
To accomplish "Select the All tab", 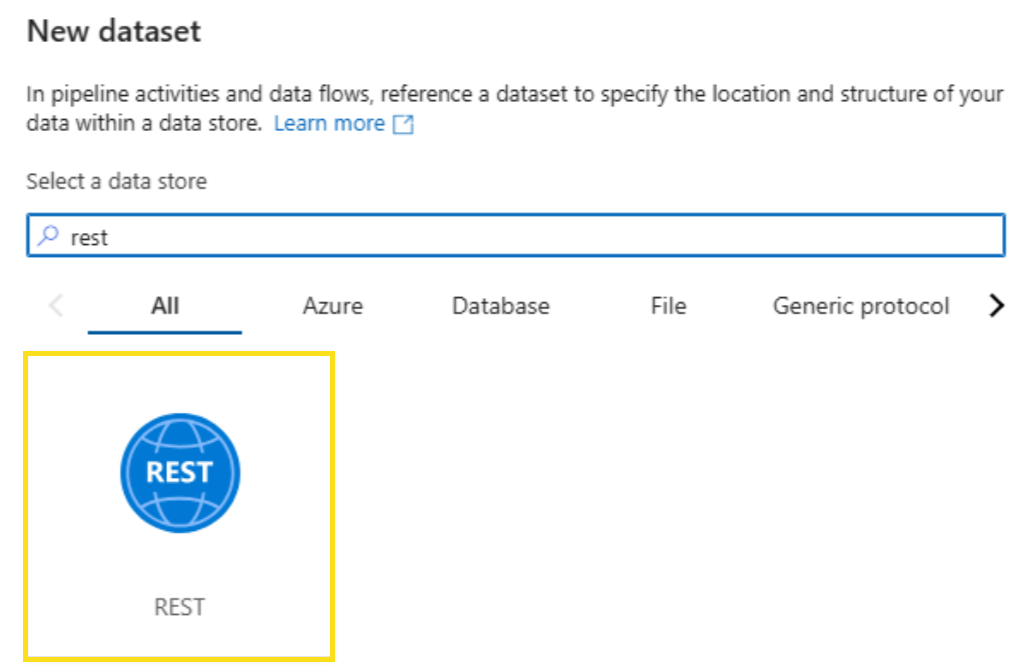I will (x=164, y=306).
